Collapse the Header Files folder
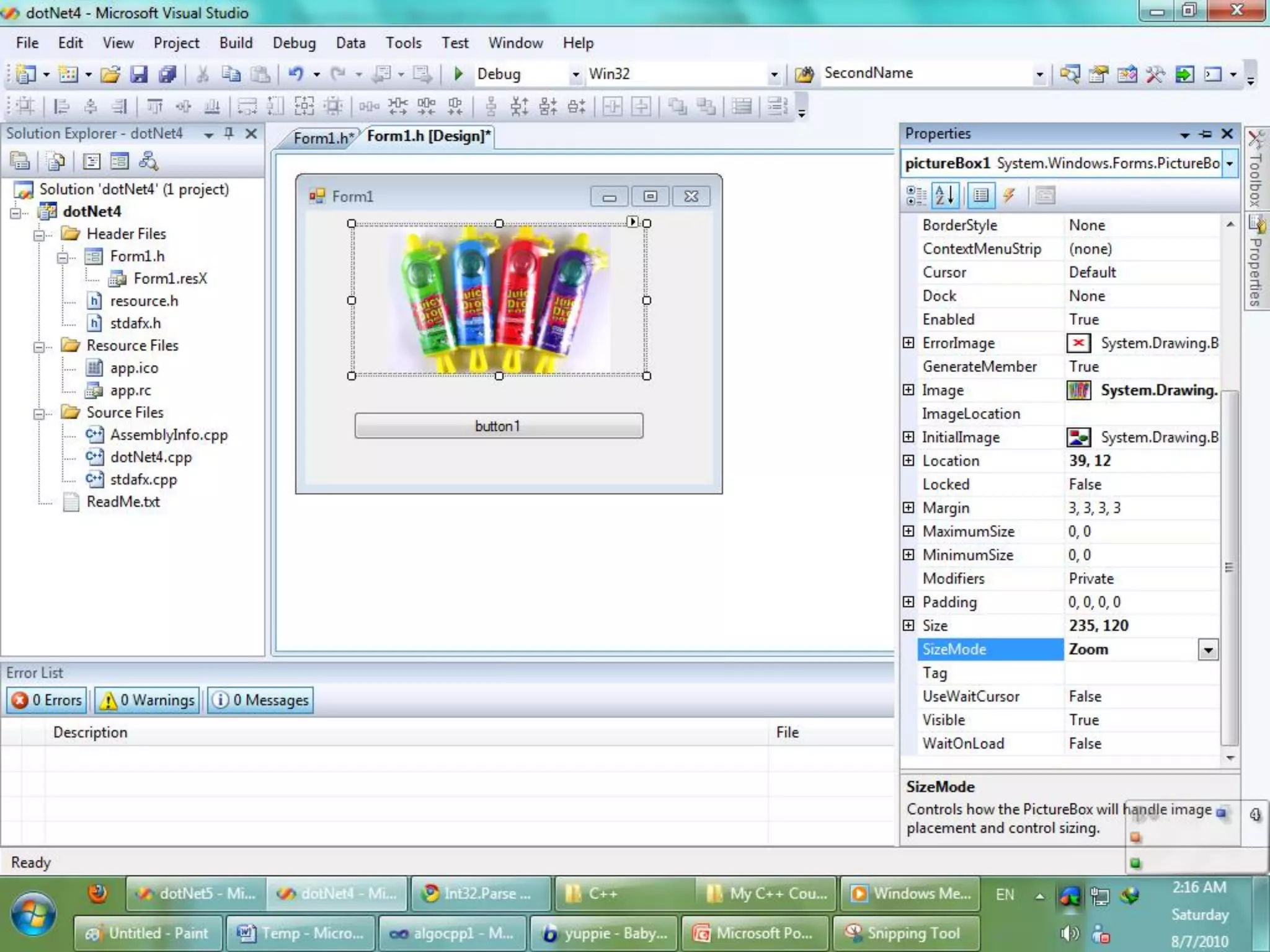 point(40,235)
